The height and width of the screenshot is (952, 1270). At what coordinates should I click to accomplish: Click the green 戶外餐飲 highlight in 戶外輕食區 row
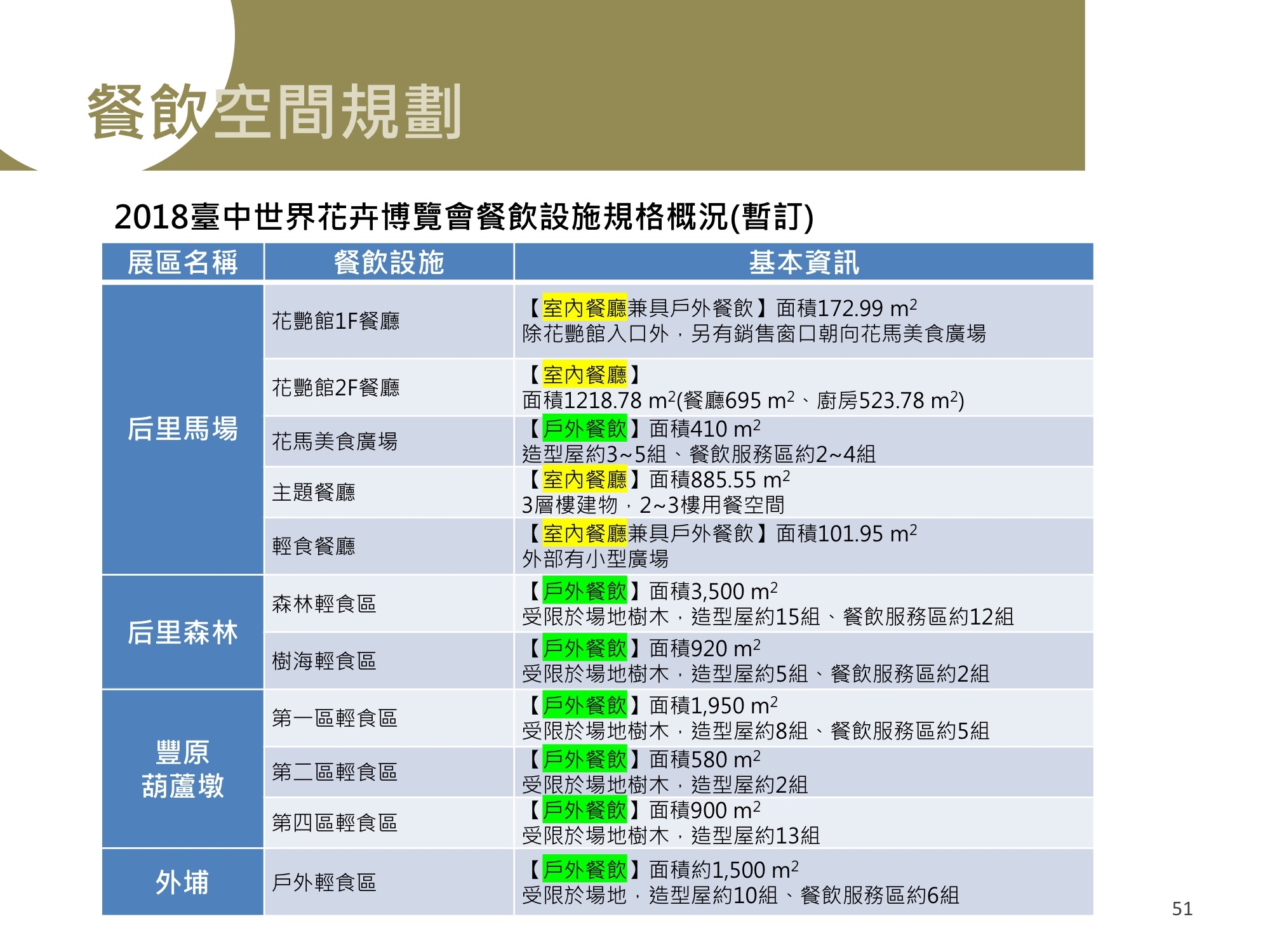pyautogui.click(x=585, y=869)
